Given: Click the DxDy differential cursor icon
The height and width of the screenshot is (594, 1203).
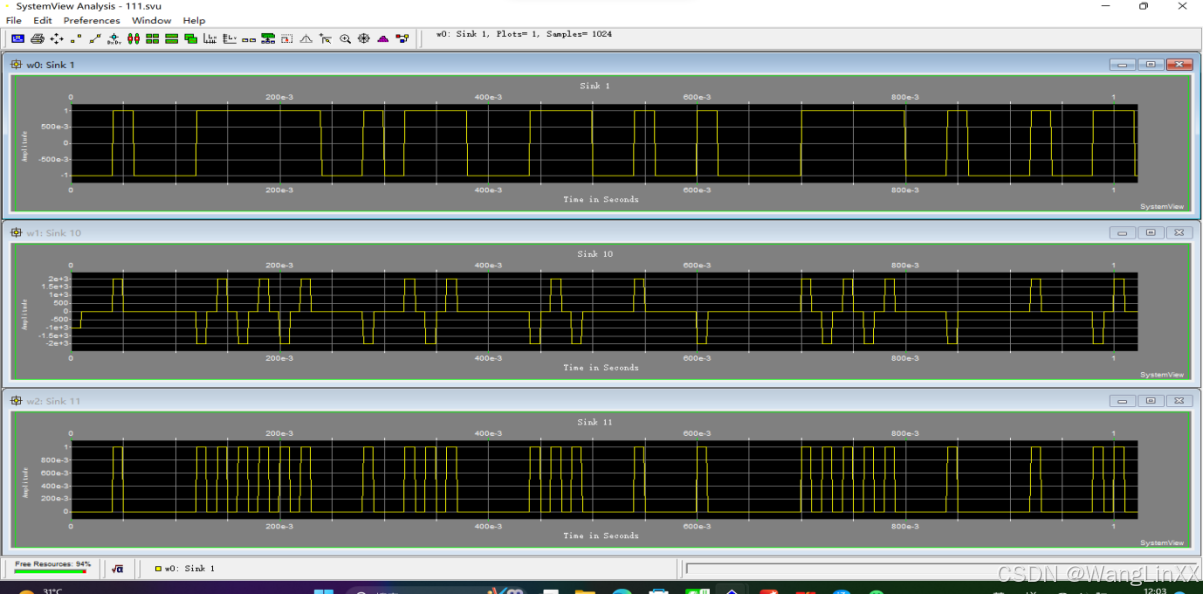Looking at the screenshot, I should [114, 39].
